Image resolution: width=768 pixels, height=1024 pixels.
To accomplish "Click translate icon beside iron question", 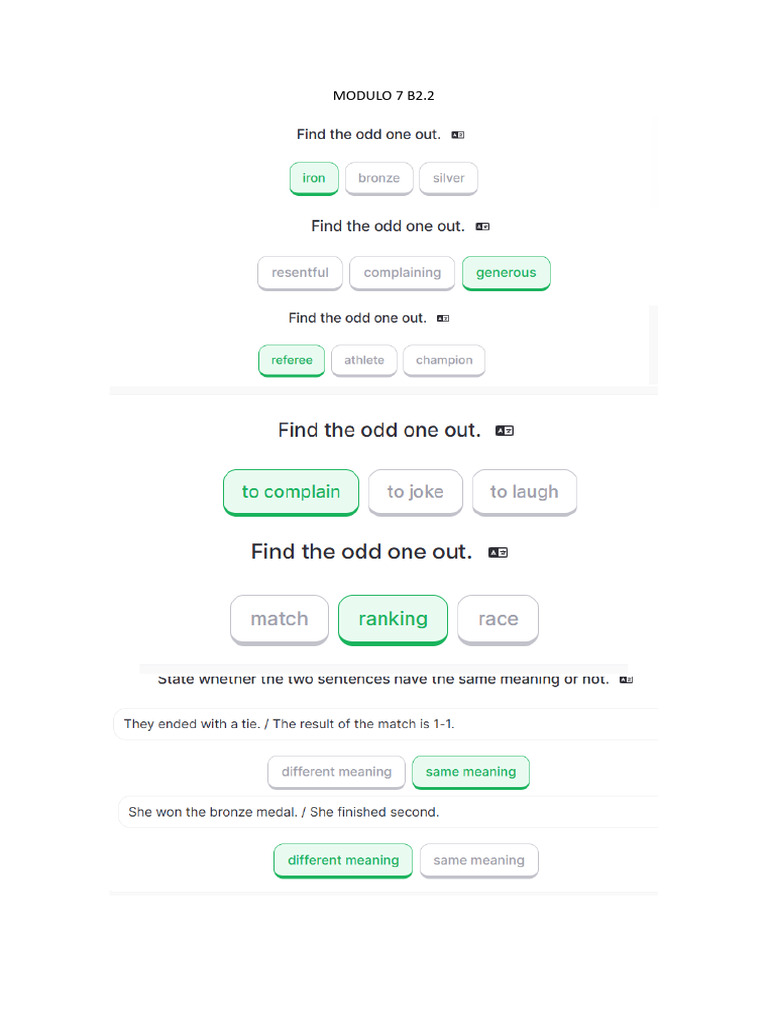I will pyautogui.click(x=458, y=135).
